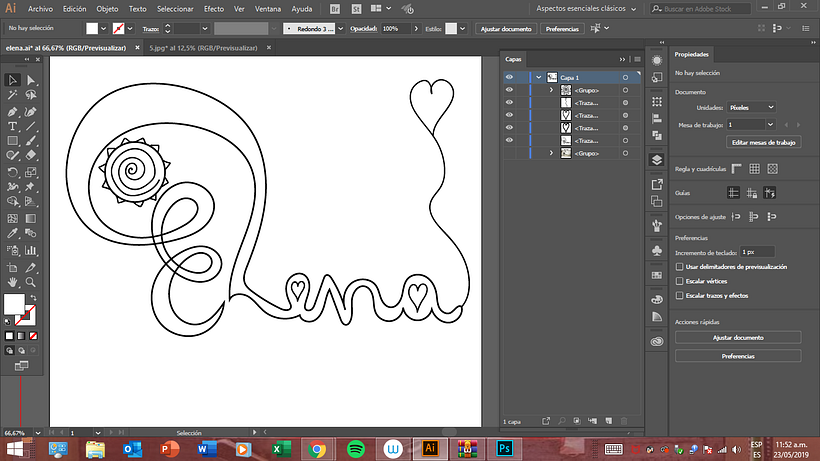
Task: Select the Gradient tool
Action: [x=31, y=218]
